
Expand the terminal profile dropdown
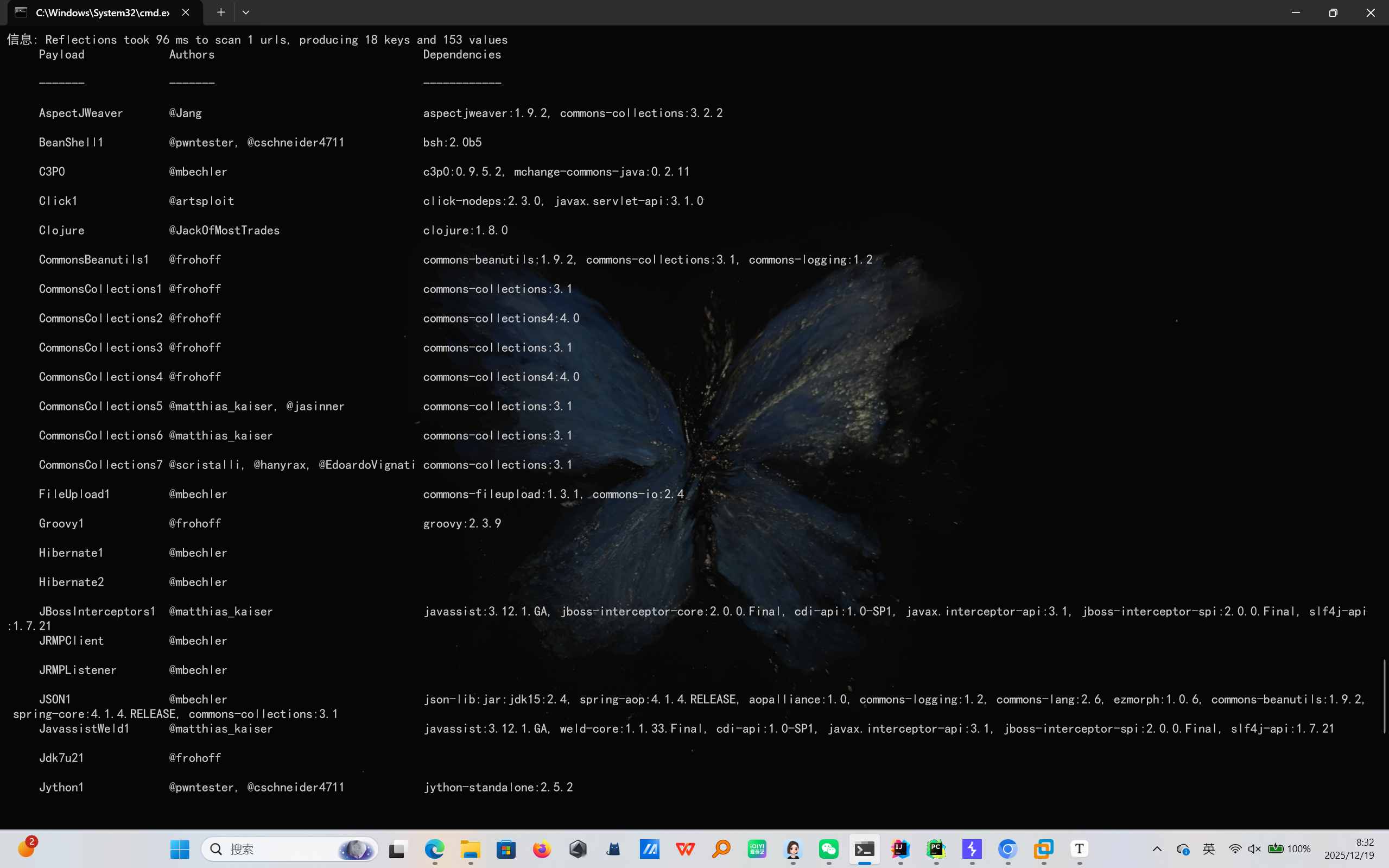tap(246, 12)
